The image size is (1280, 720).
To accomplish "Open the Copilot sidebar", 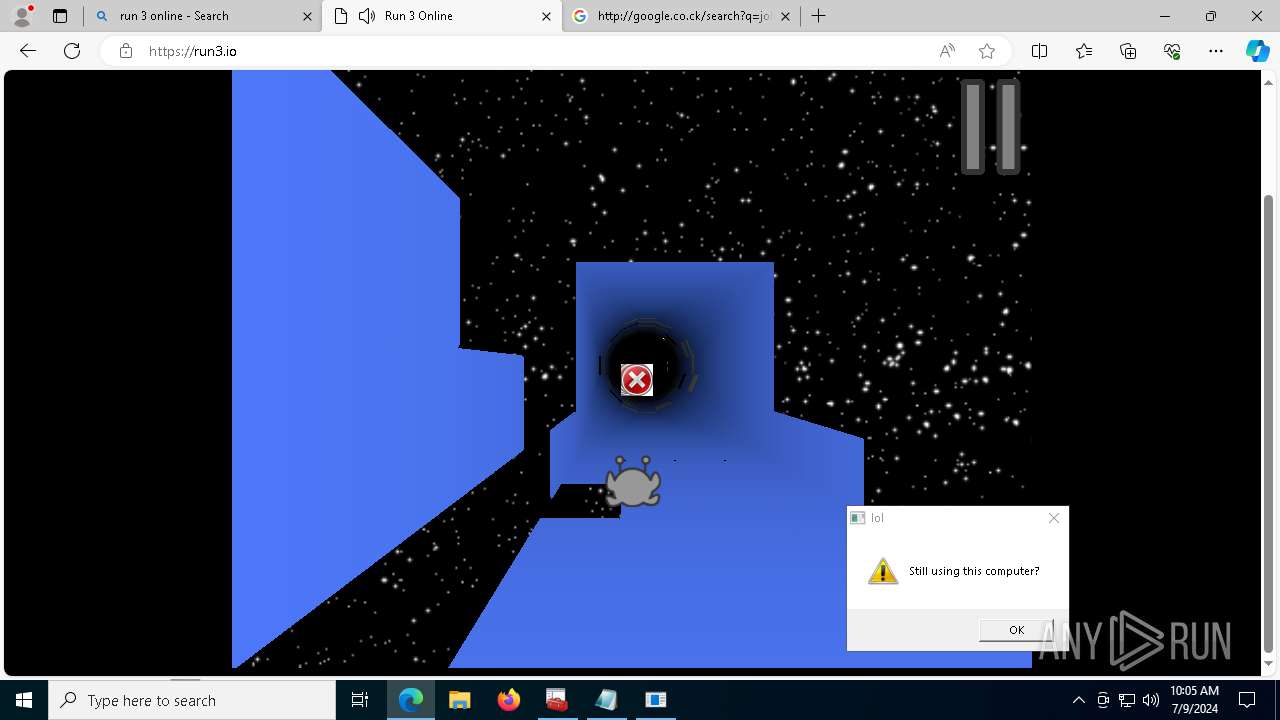I will point(1258,51).
